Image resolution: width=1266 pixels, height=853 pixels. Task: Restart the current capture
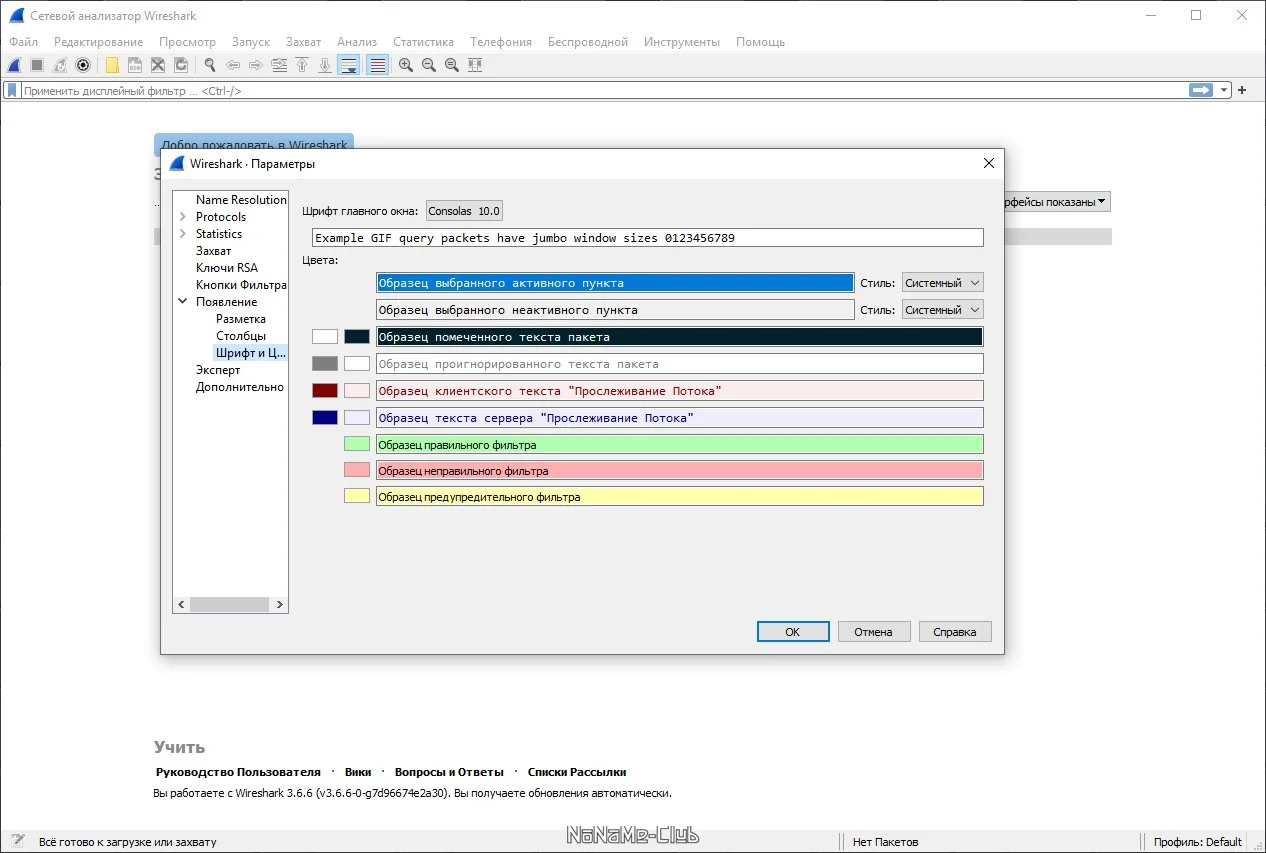click(x=60, y=65)
